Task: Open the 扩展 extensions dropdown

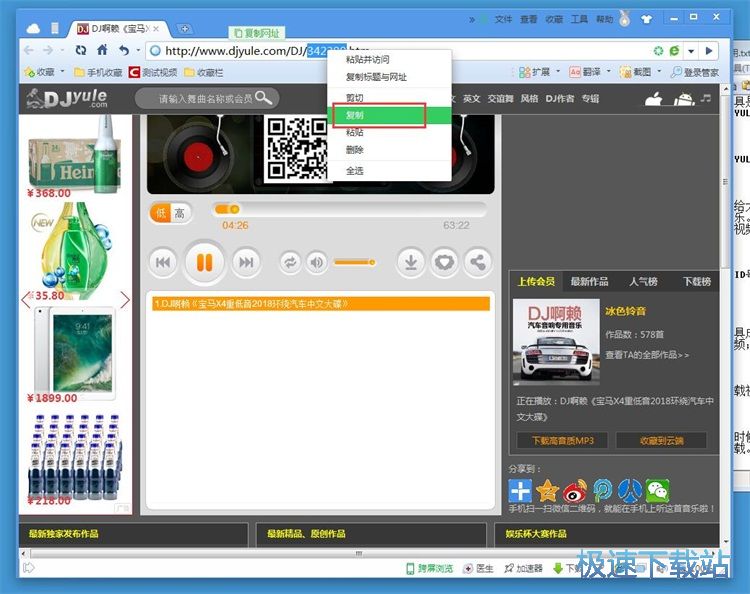Action: [x=557, y=72]
